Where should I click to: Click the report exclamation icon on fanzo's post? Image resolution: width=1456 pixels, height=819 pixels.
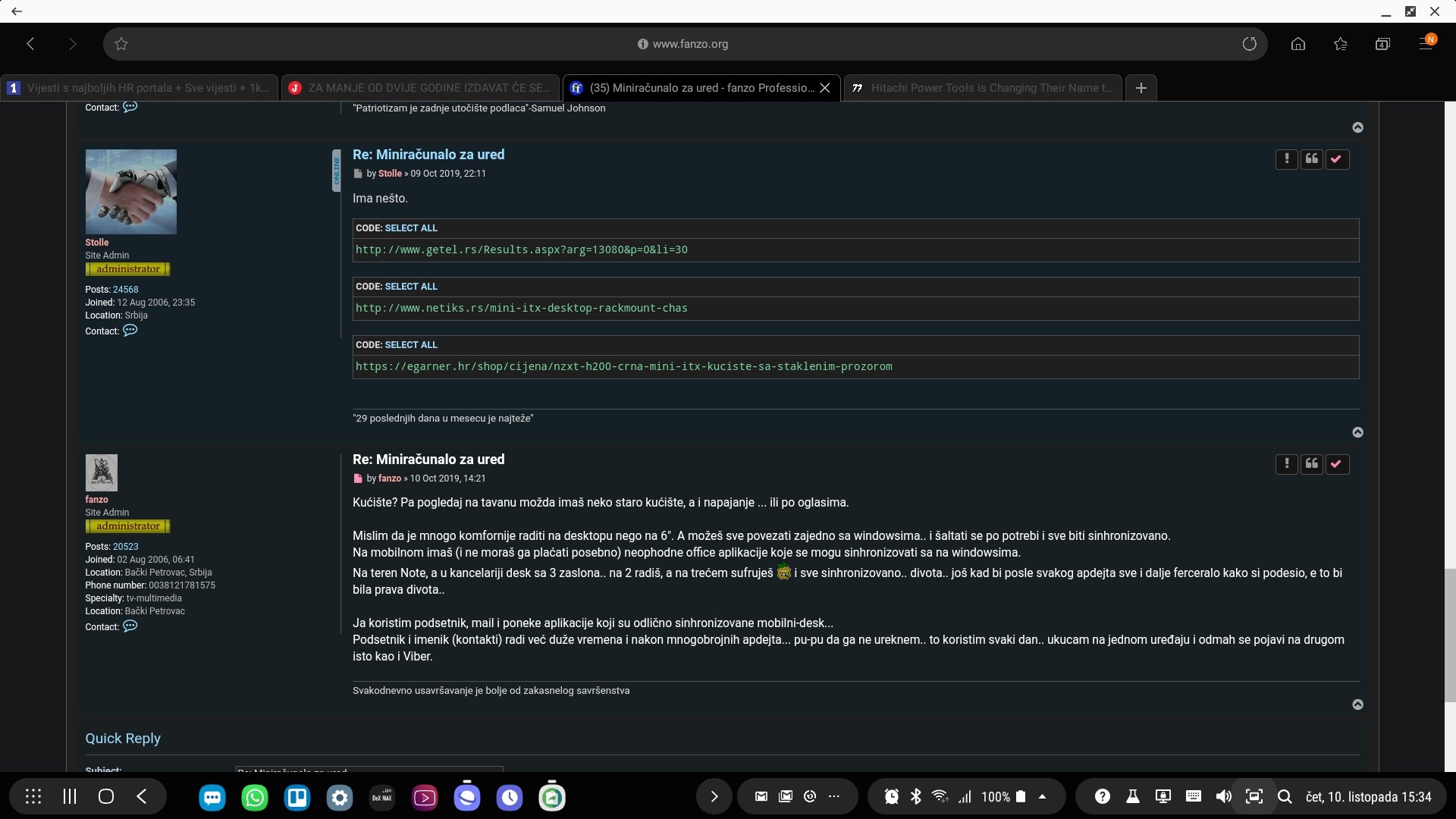(x=1286, y=464)
